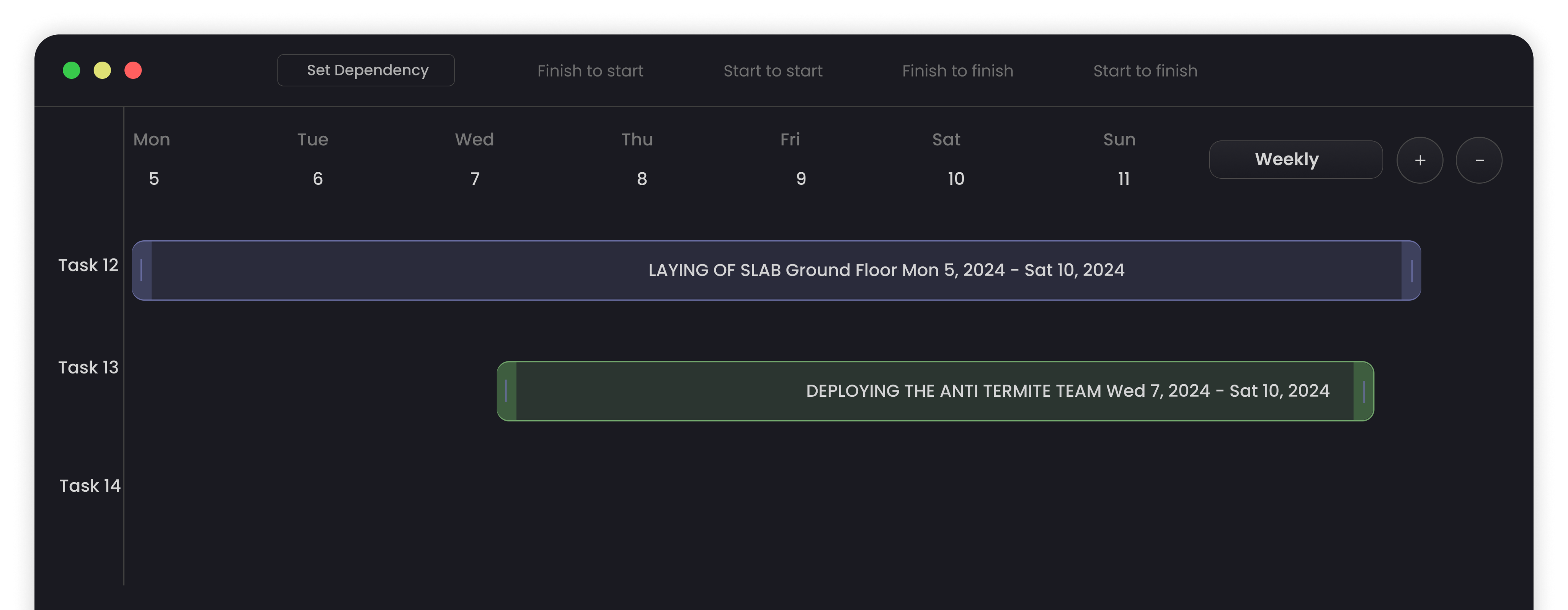This screenshot has width=1568, height=610.
Task: Select the DEPLOYING THE ANTI TERMITE TEAM bar
Action: pos(944,391)
